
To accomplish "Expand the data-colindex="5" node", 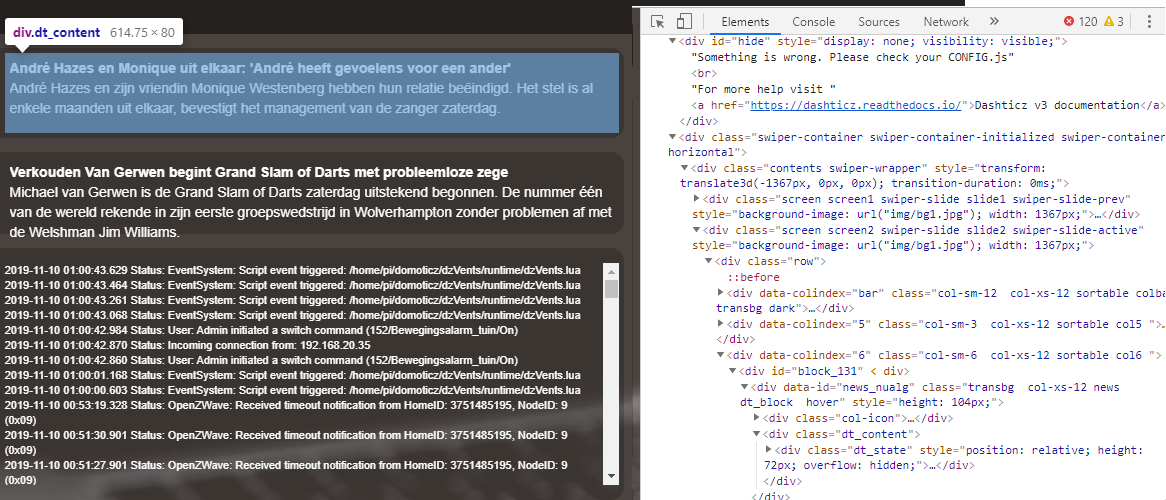I will click(721, 324).
